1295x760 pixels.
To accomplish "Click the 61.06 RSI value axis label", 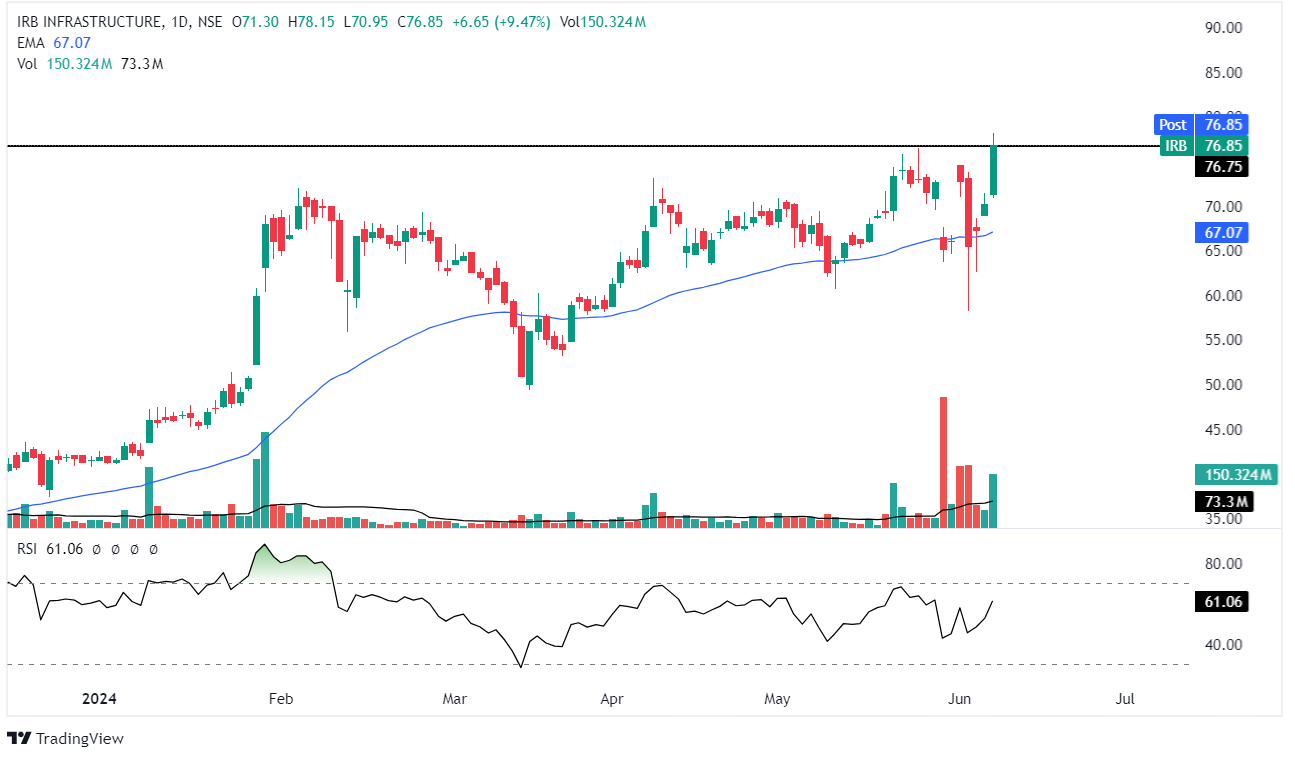I will [1223, 601].
